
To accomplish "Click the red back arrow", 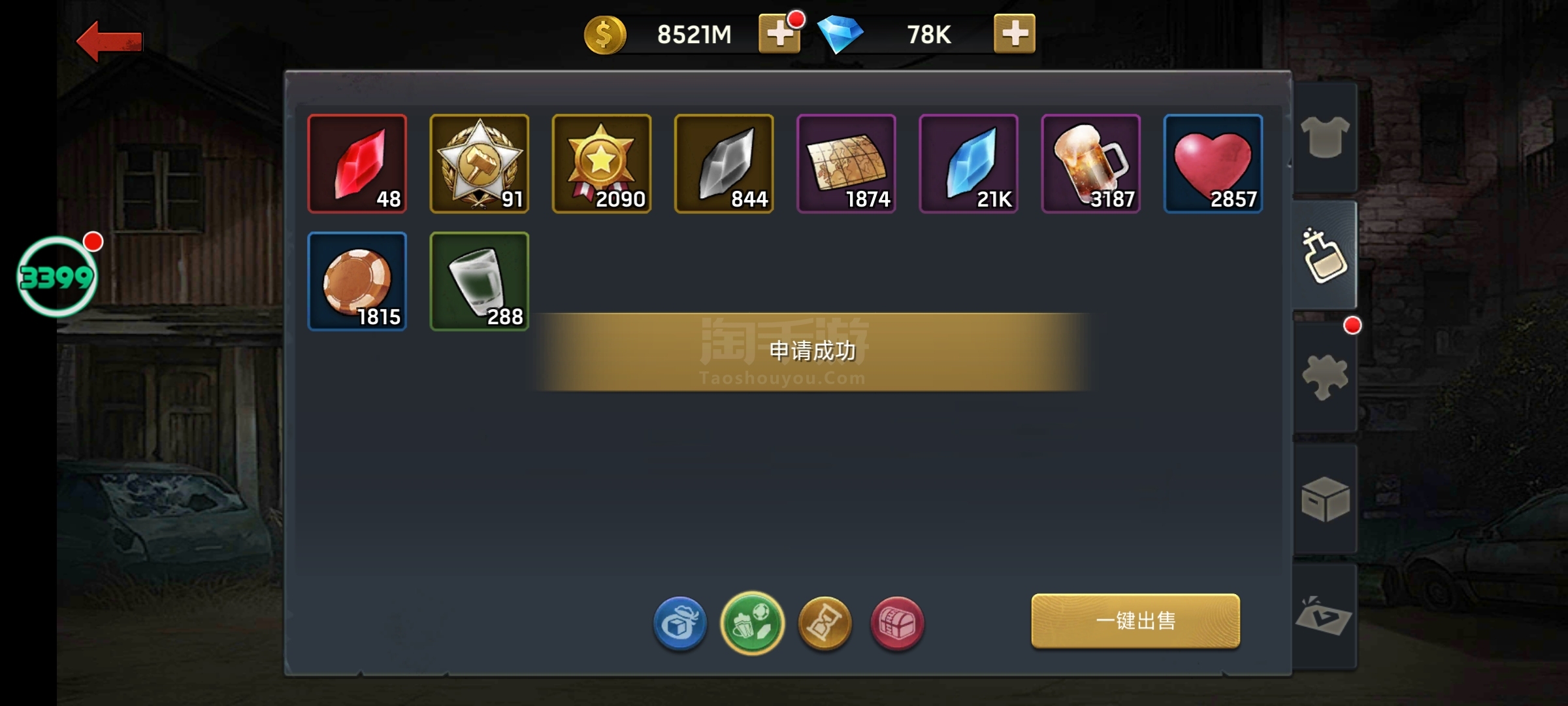I will (109, 41).
